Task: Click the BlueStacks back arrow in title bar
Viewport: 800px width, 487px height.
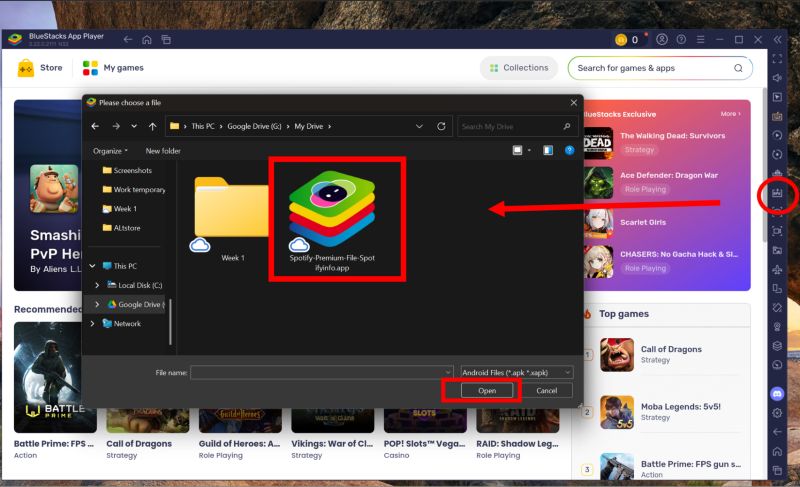Action: click(x=128, y=39)
